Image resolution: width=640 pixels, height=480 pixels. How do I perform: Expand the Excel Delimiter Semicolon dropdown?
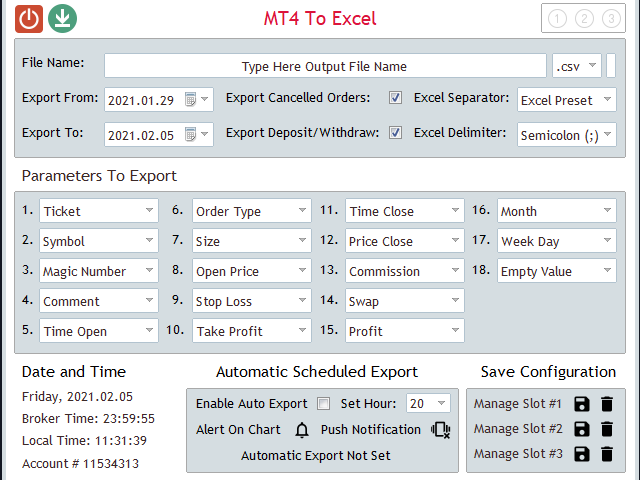click(x=567, y=135)
